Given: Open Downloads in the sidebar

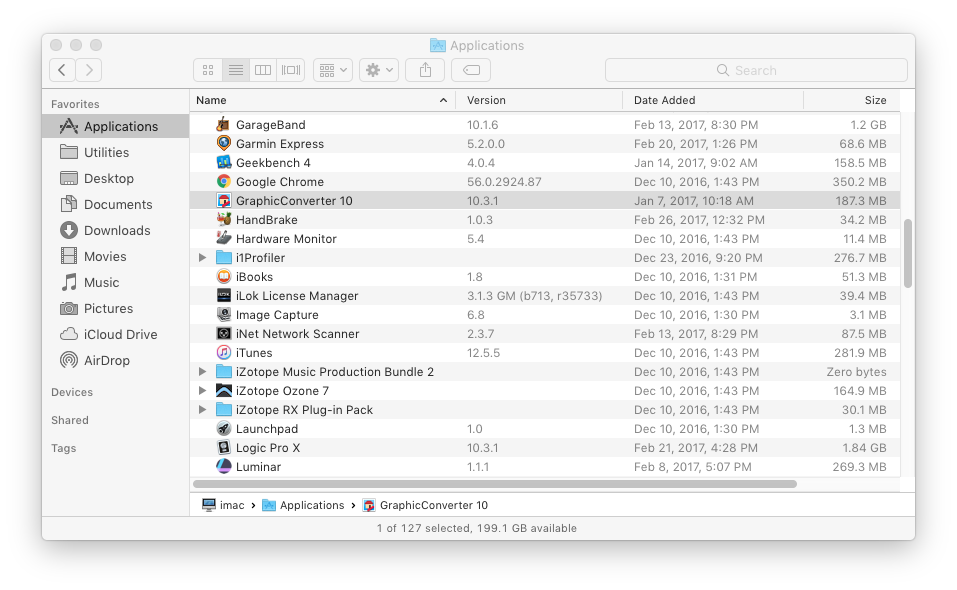Looking at the screenshot, I should coord(116,231).
